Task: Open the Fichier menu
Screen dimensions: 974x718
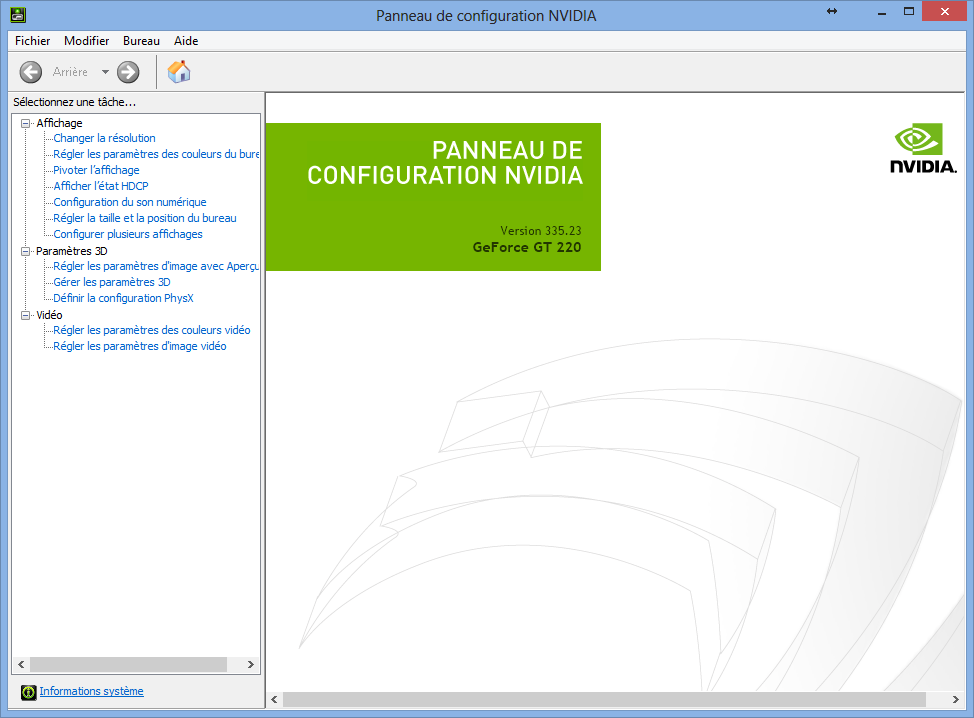Action: tap(32, 41)
